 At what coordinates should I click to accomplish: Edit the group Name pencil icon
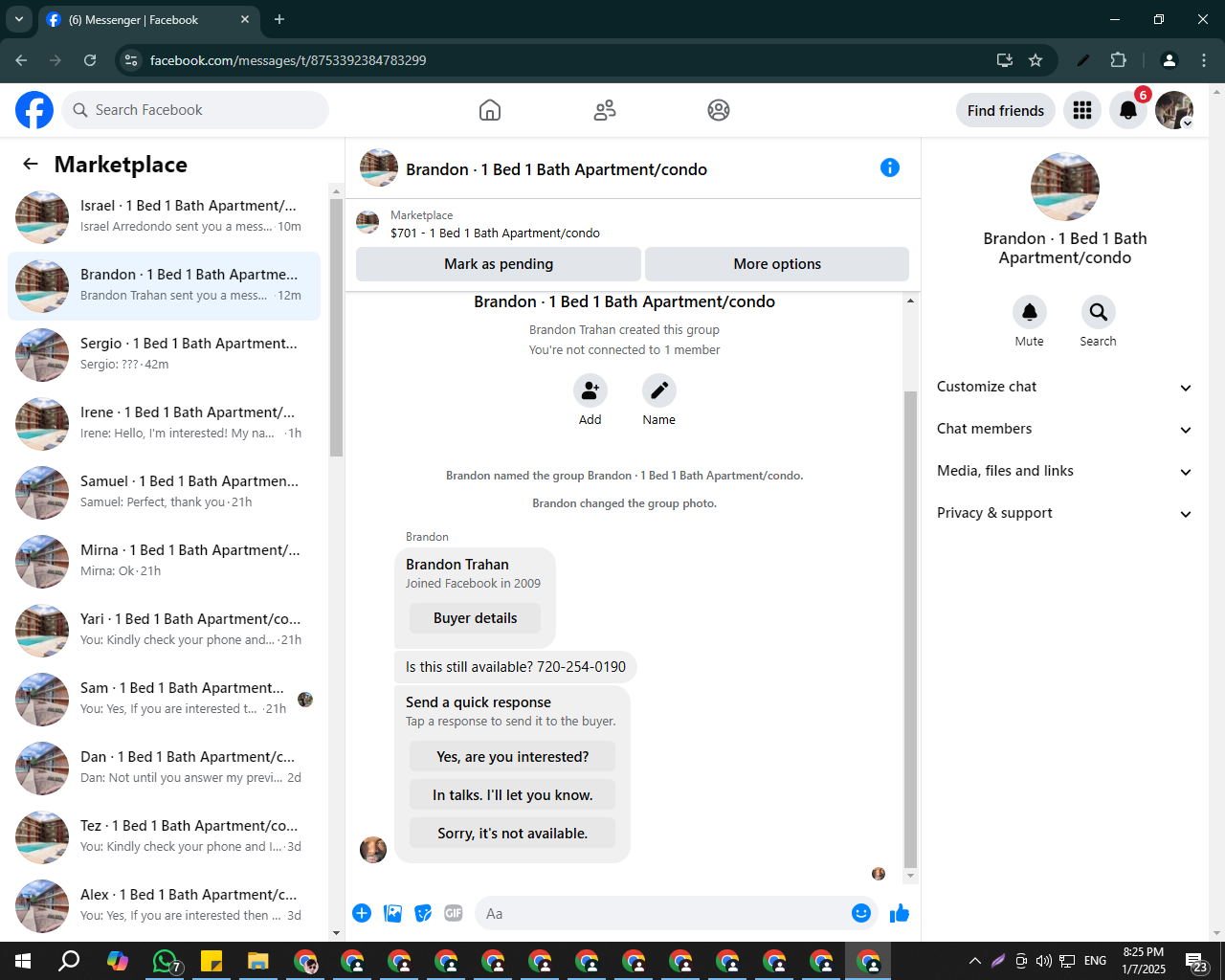pos(659,390)
